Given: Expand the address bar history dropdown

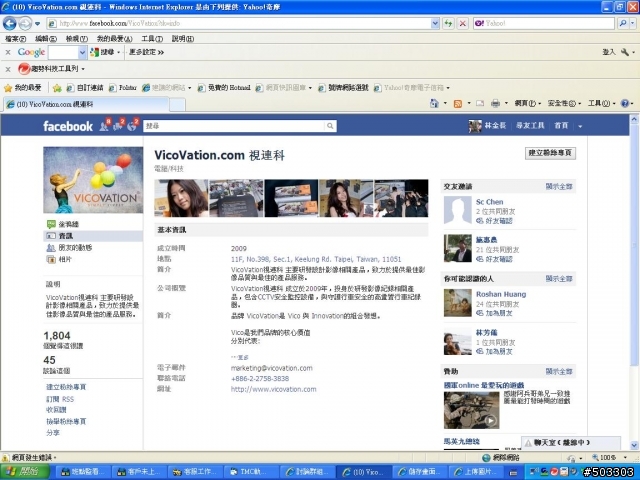Looking at the screenshot, I should [435, 23].
